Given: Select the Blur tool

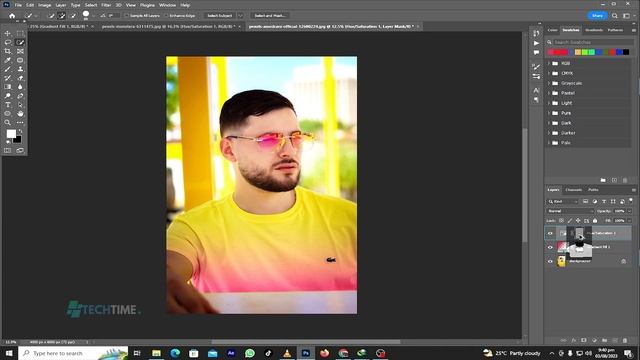Looking at the screenshot, I should (20, 87).
